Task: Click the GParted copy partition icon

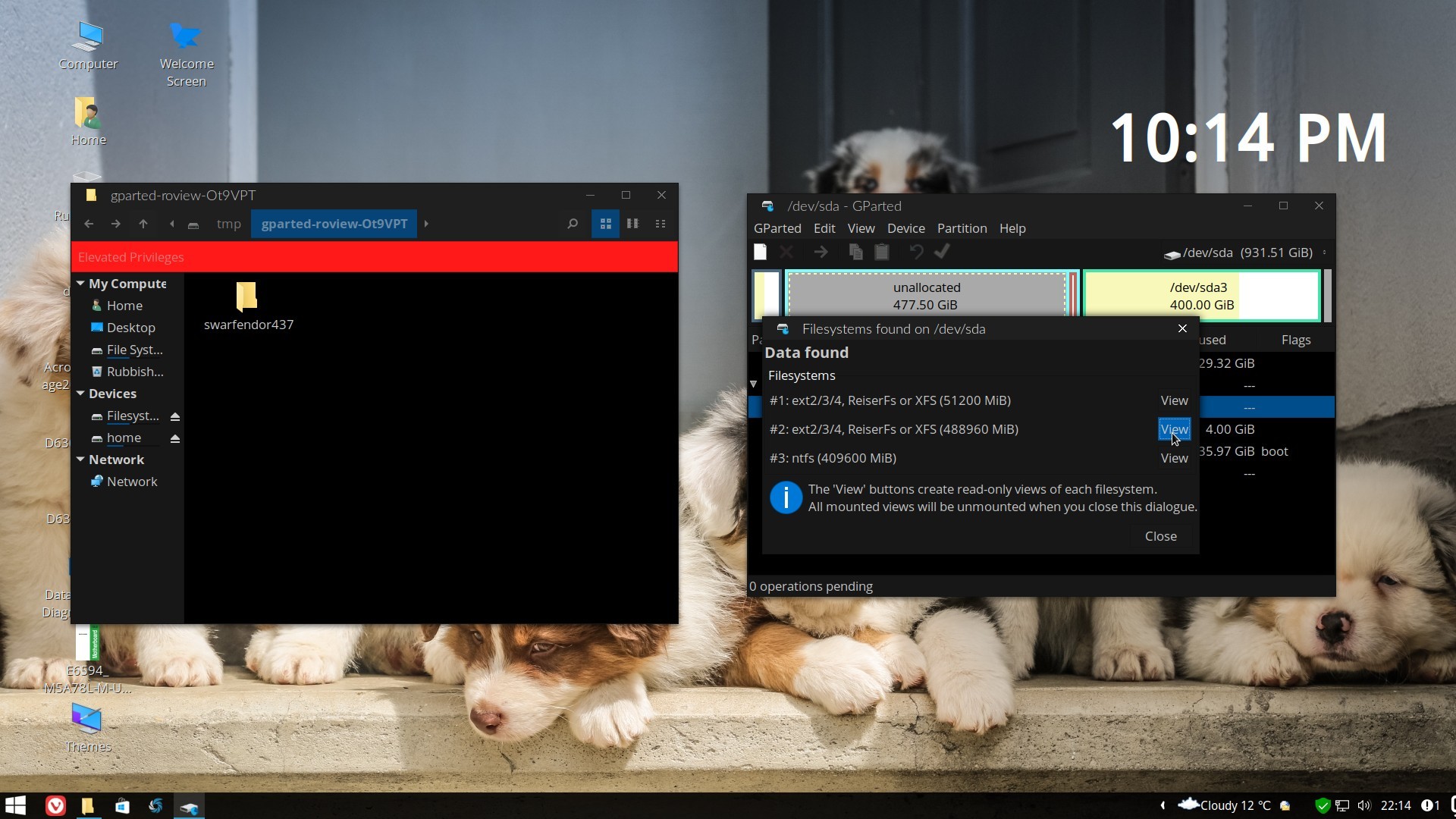Action: 855,253
